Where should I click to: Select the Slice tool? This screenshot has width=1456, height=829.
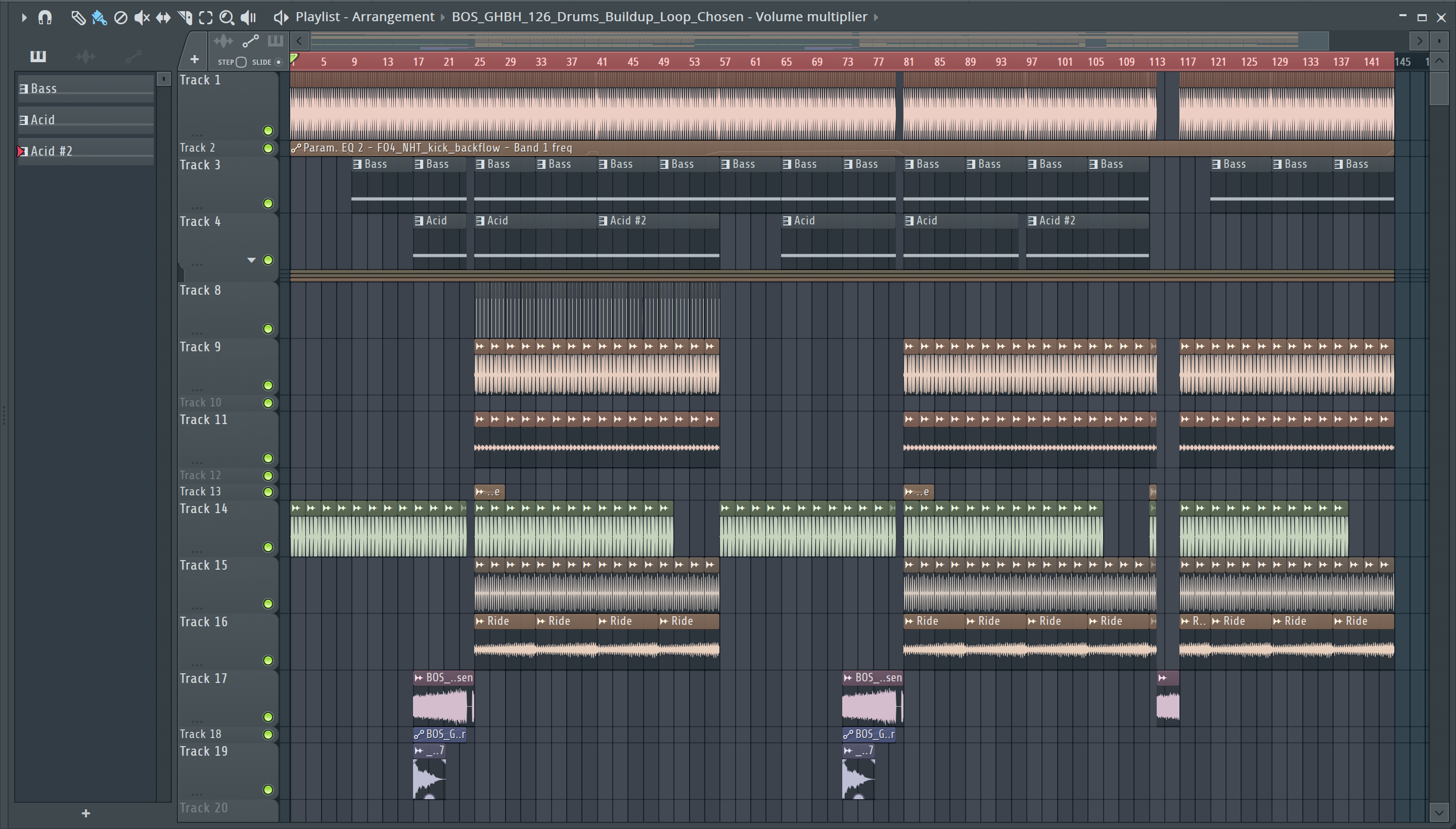pos(185,18)
